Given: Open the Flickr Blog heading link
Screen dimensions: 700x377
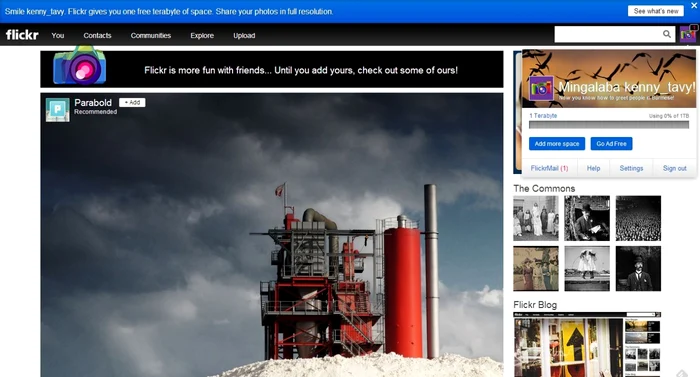Looking at the screenshot, I should 535,305.
